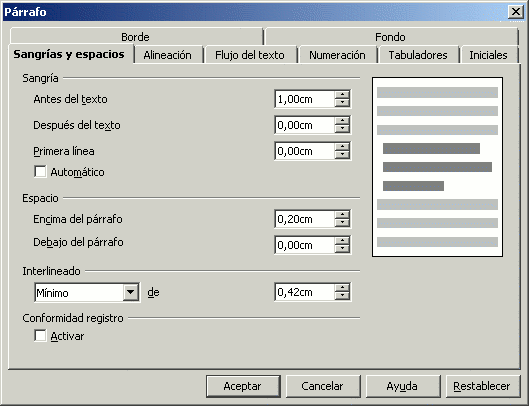Click the Restablecer button
Screen dimensions: 529x406
pyautogui.click(x=482, y=386)
